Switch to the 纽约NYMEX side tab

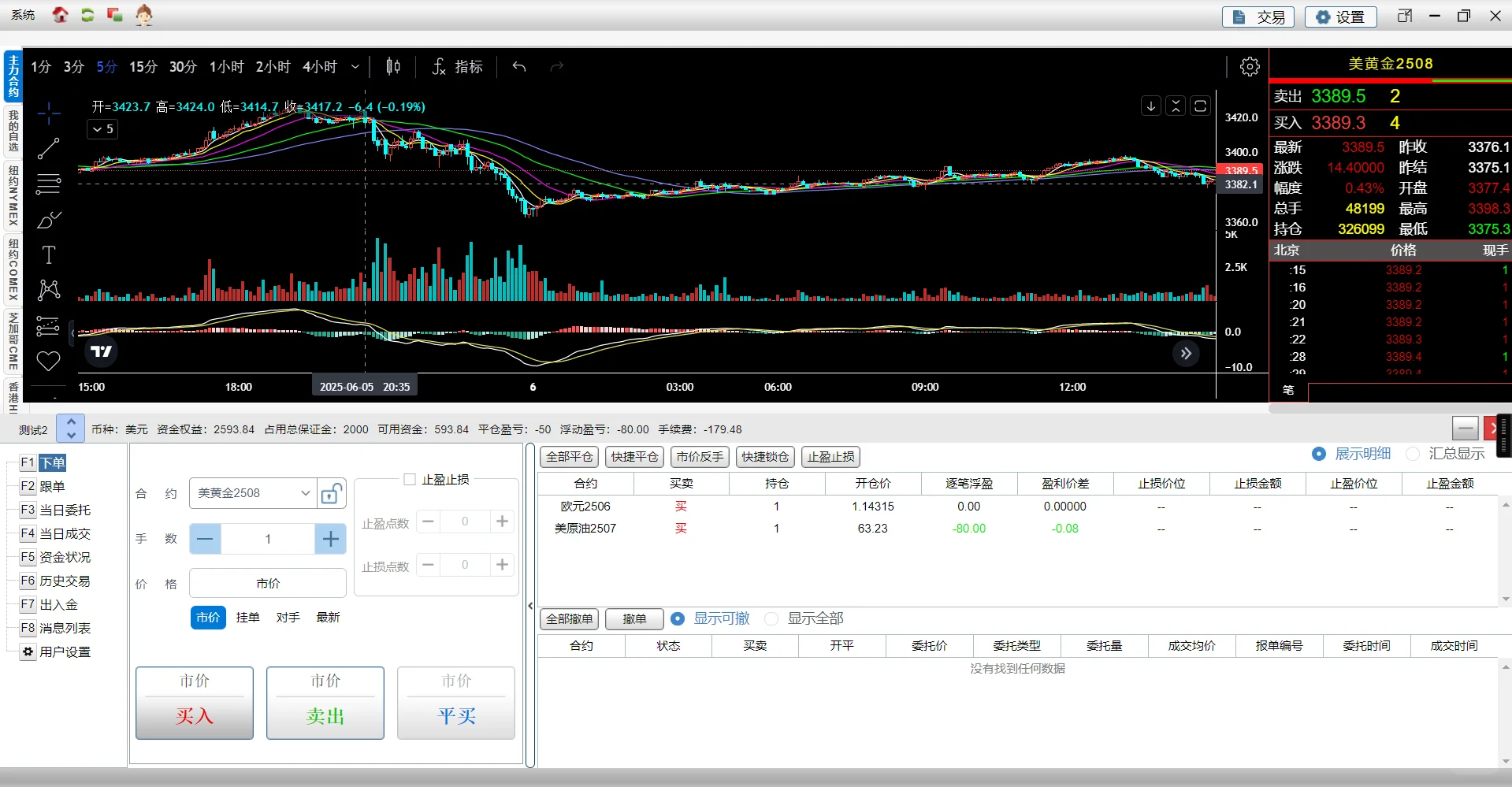click(13, 196)
